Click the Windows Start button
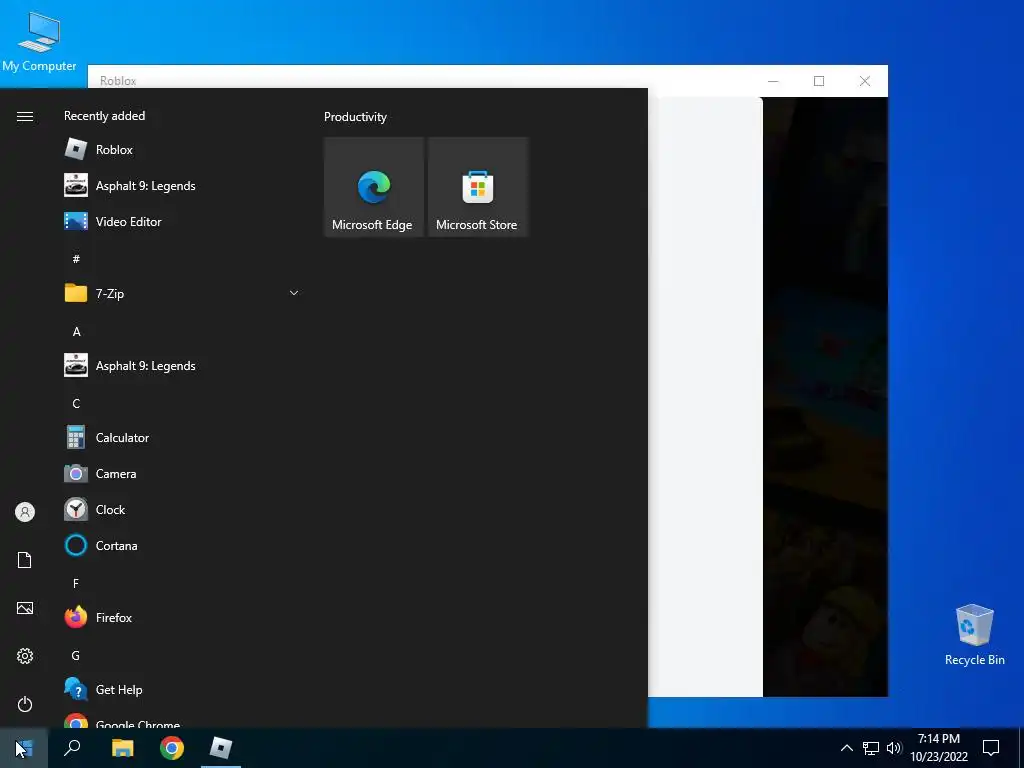This screenshot has height=768, width=1024. coord(24,748)
